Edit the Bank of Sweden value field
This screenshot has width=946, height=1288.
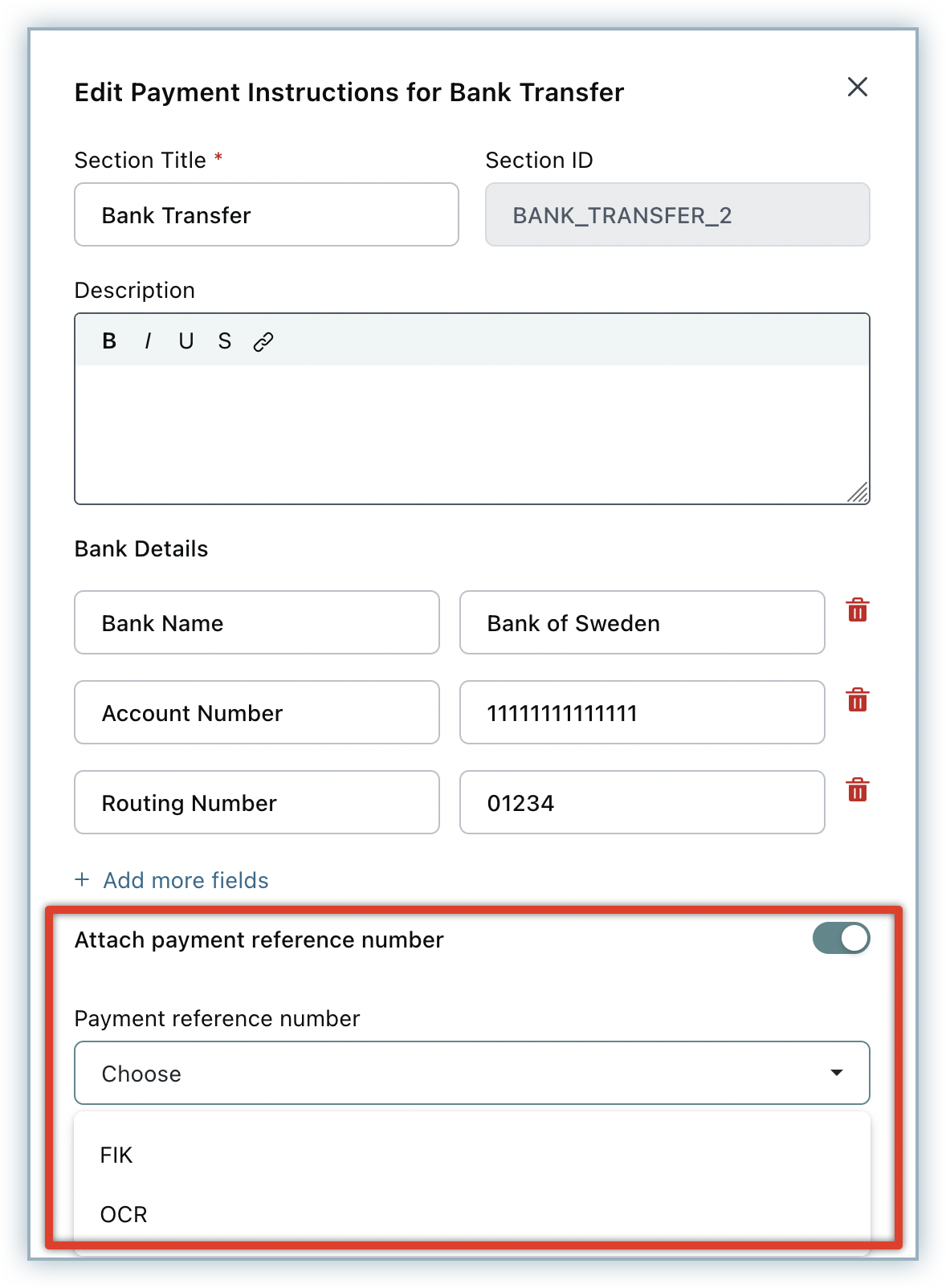click(x=642, y=622)
